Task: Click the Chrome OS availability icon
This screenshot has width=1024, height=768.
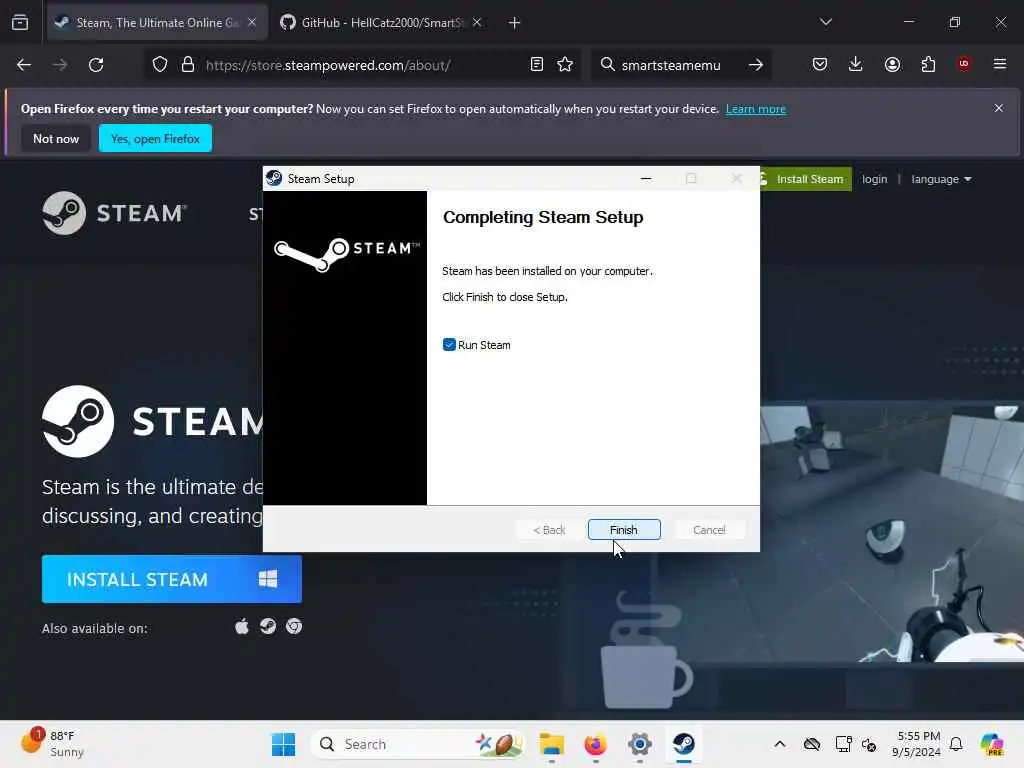Action: tap(294, 627)
